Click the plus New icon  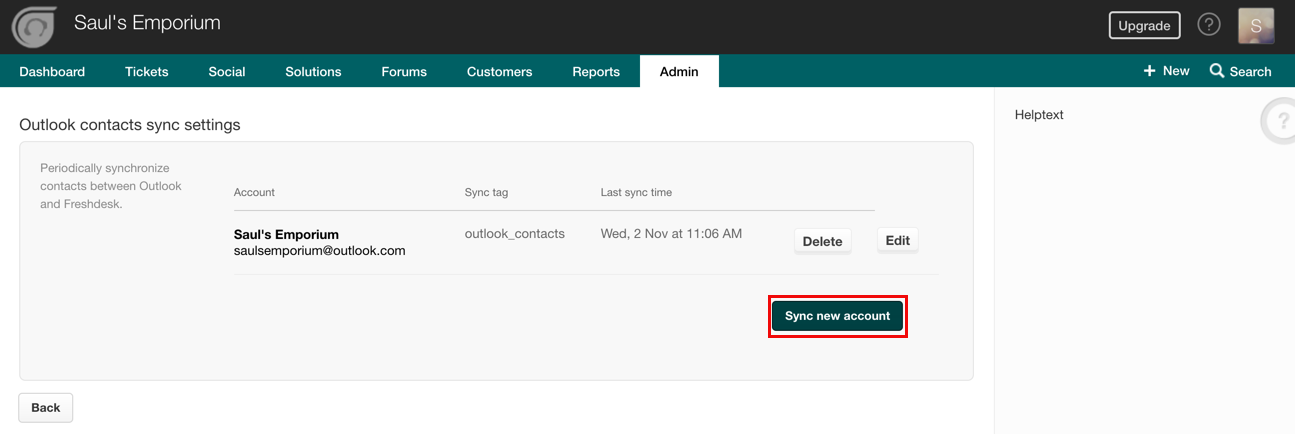click(1149, 71)
